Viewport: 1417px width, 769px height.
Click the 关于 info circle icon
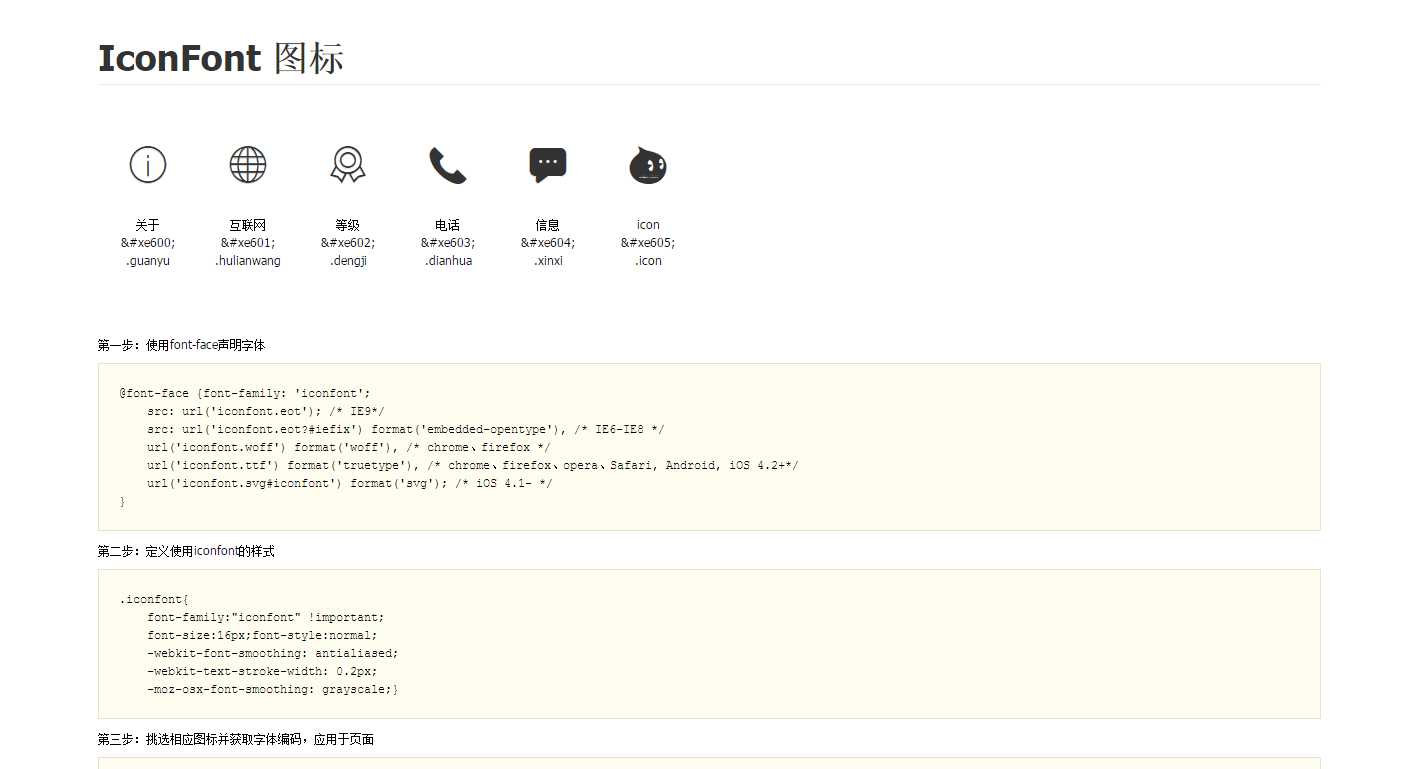click(x=148, y=165)
